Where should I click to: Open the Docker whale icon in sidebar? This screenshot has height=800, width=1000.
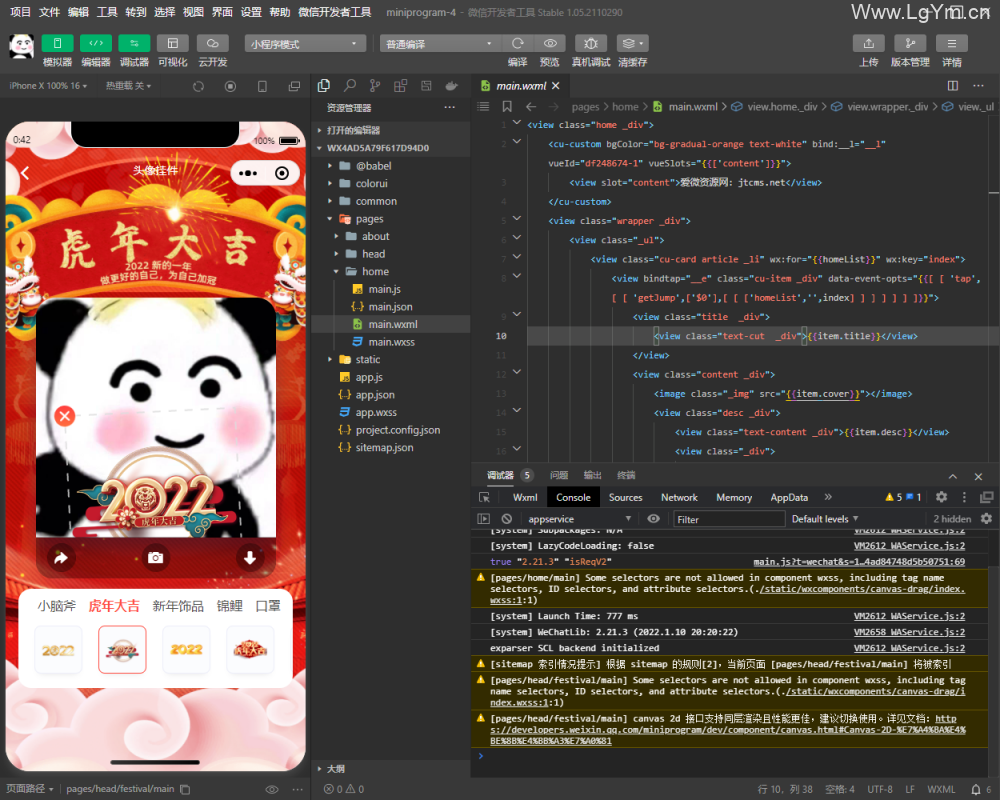pos(452,85)
